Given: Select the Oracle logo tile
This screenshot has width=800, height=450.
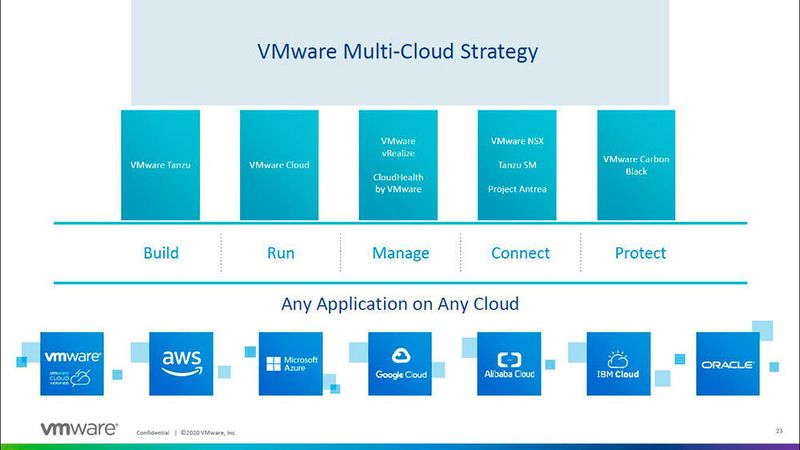Looking at the screenshot, I should pos(728,364).
